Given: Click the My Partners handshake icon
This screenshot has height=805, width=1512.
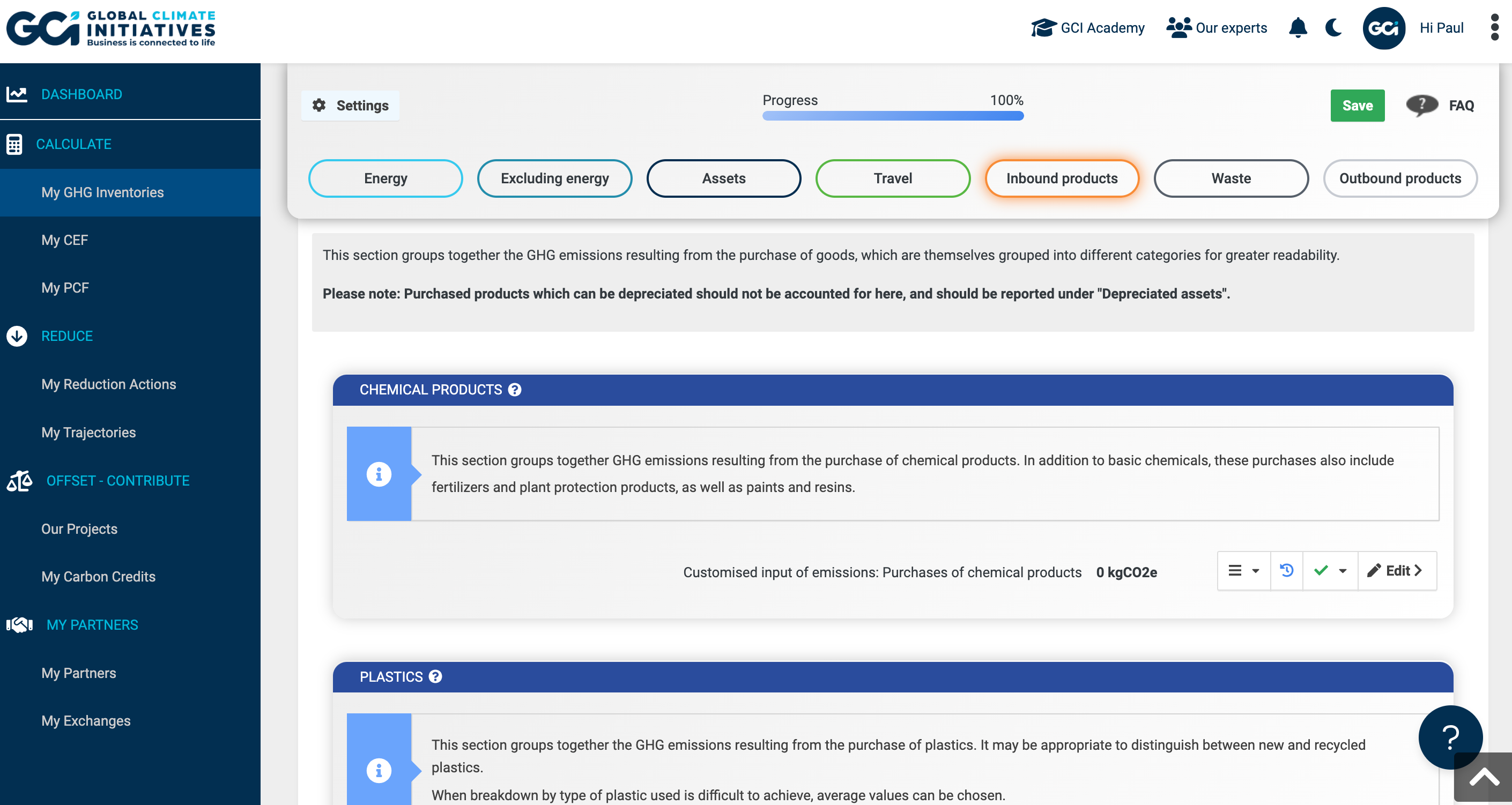Looking at the screenshot, I should point(19,625).
